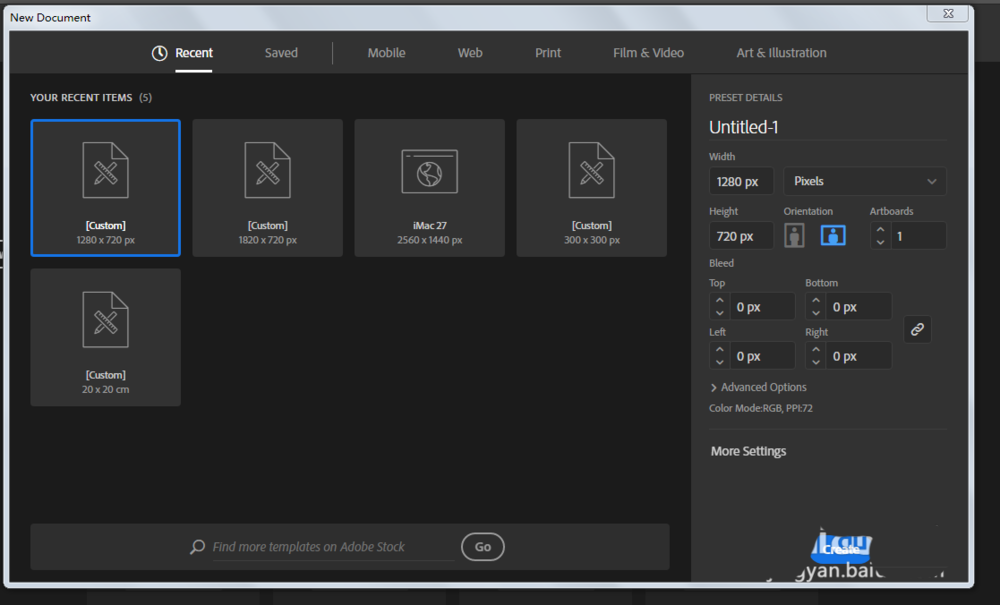Viewport: 1000px width, 605px height.
Task: Click the search magnifier icon
Action: click(x=197, y=547)
